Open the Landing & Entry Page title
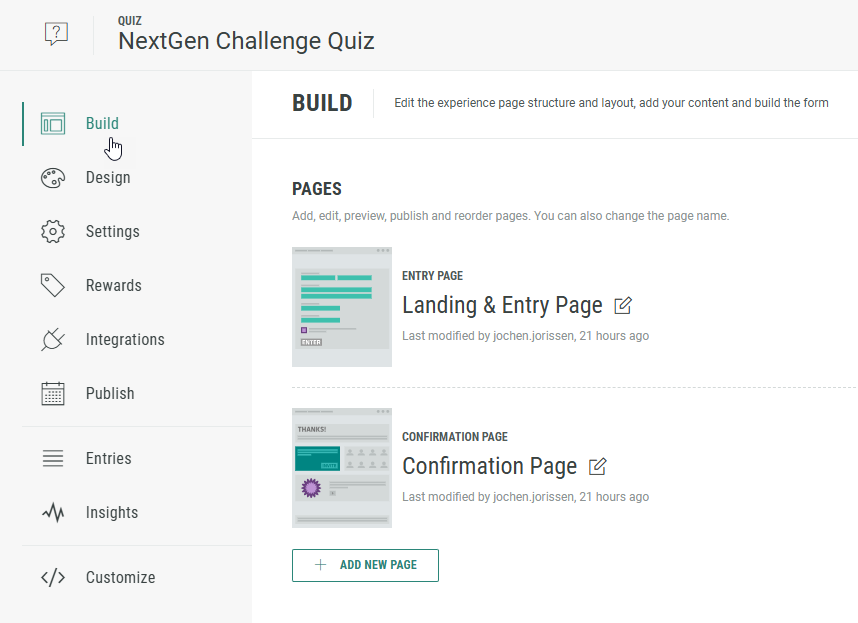This screenshot has width=858, height=623. click(x=502, y=305)
